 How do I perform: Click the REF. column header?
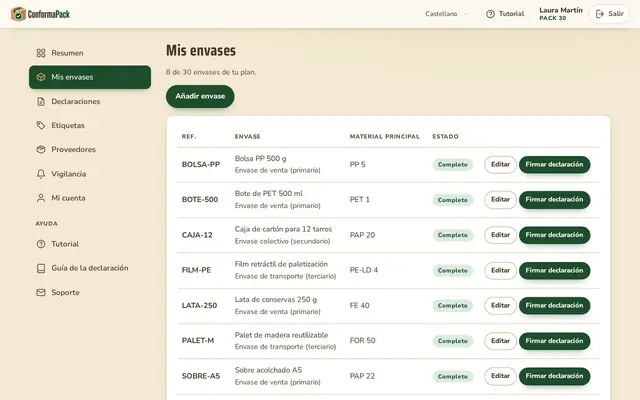pos(189,137)
